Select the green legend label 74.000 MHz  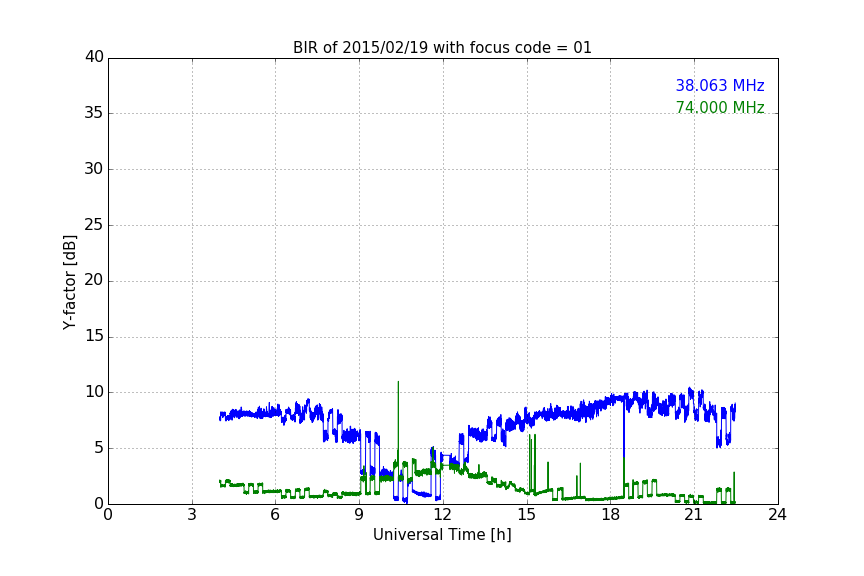pos(720,107)
